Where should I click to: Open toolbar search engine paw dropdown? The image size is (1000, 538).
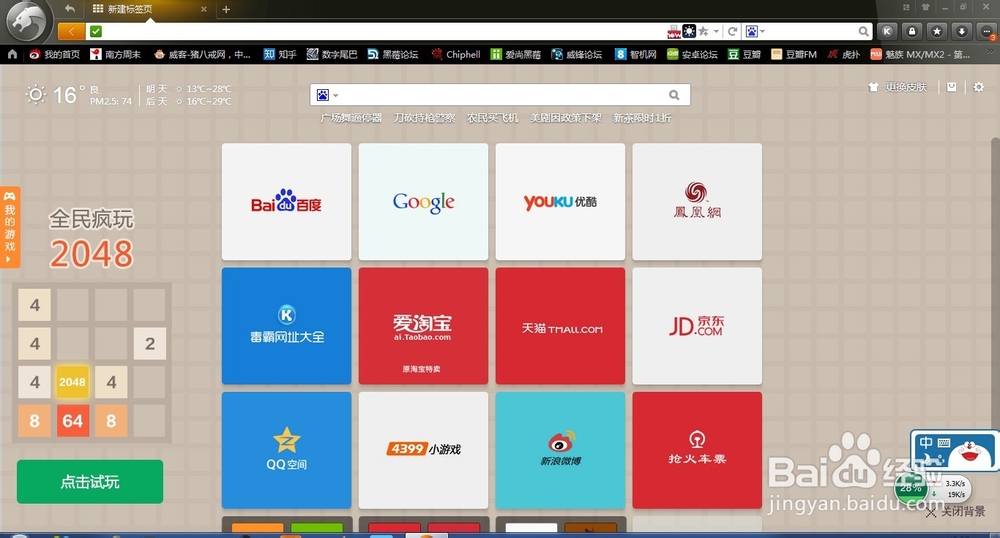coord(755,31)
